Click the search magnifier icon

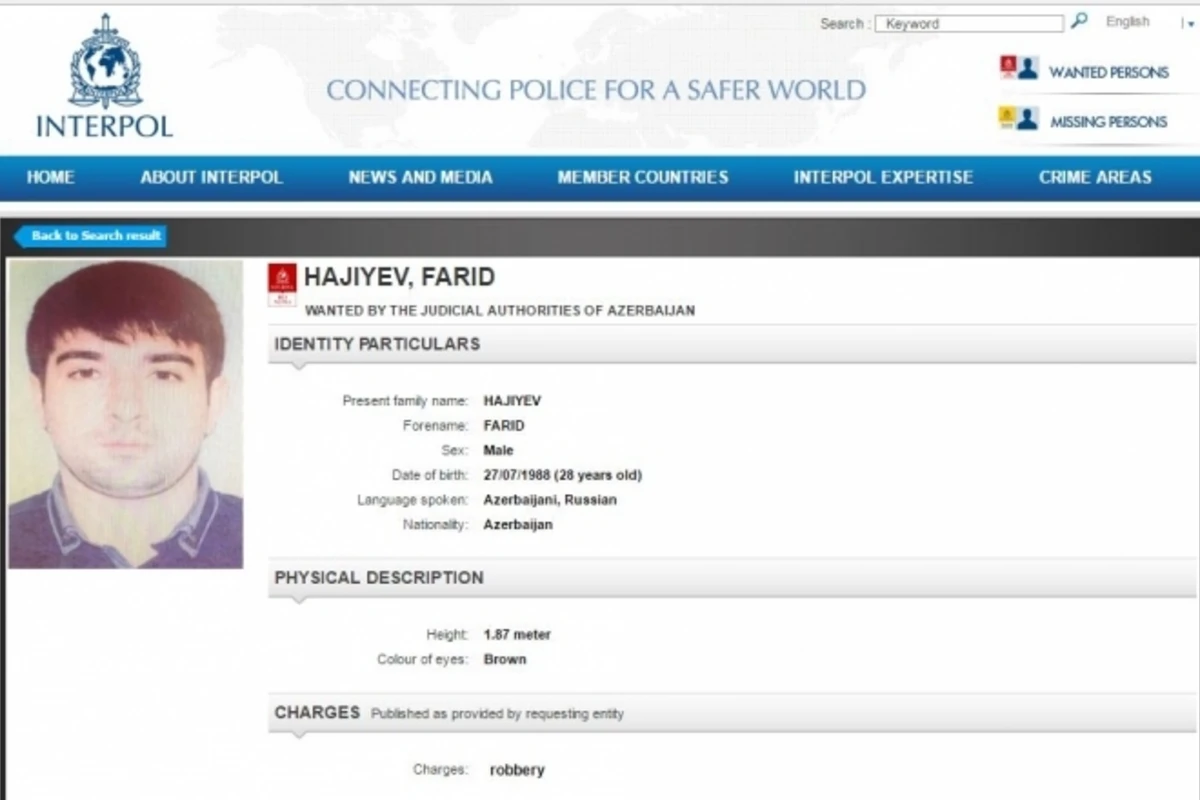tap(1079, 21)
